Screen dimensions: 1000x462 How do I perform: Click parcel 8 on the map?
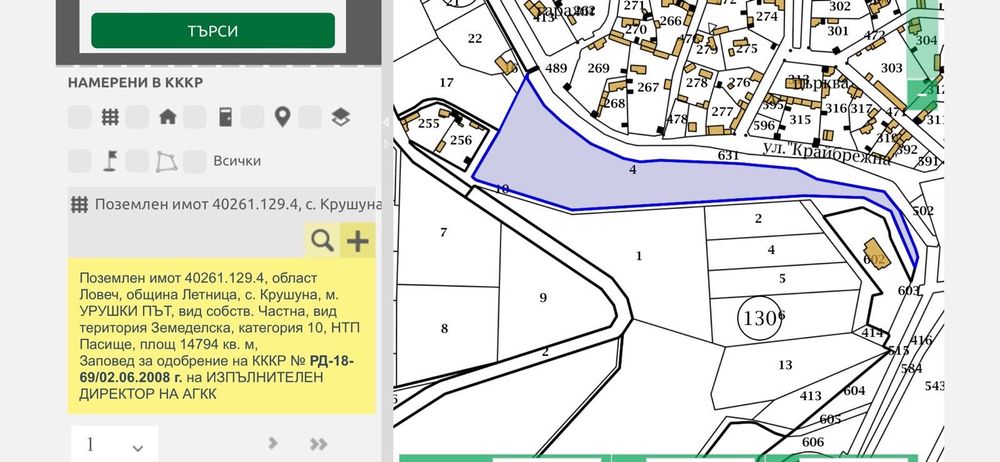click(445, 329)
